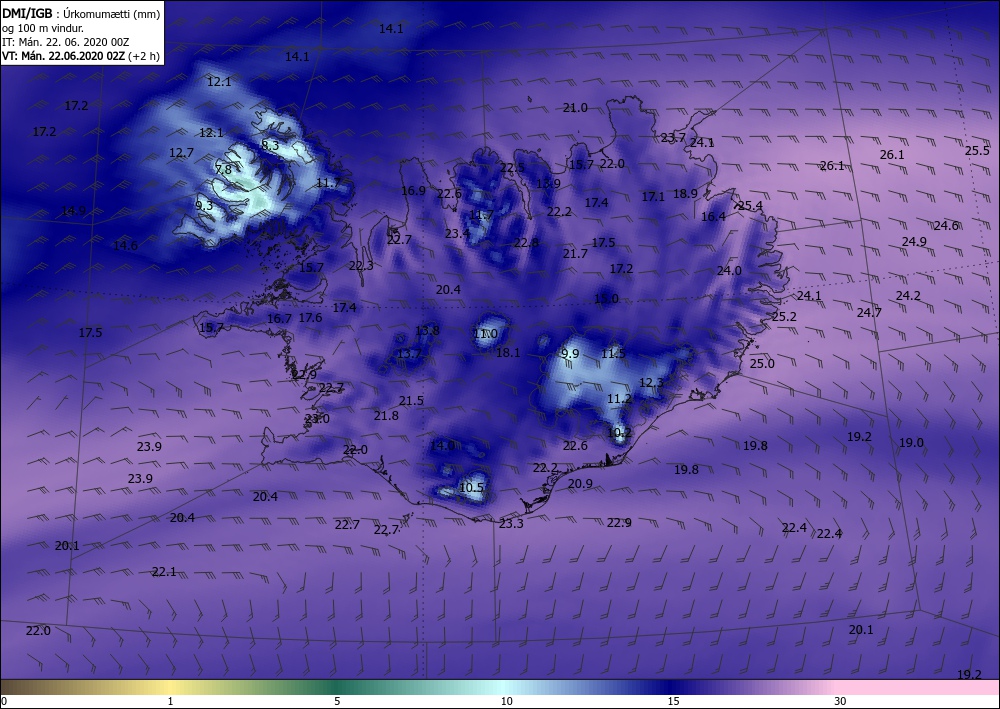
Task: Click the map value 25.4
Action: click(x=750, y=205)
